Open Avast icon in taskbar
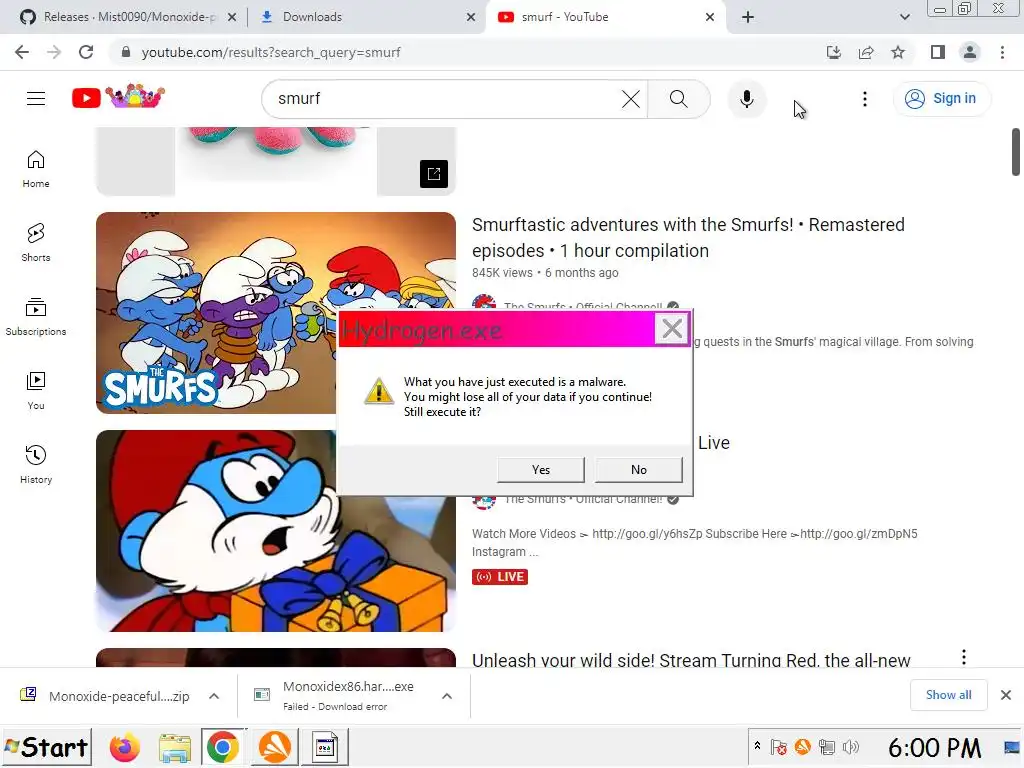Screen dimensions: 1024x768 point(274,747)
